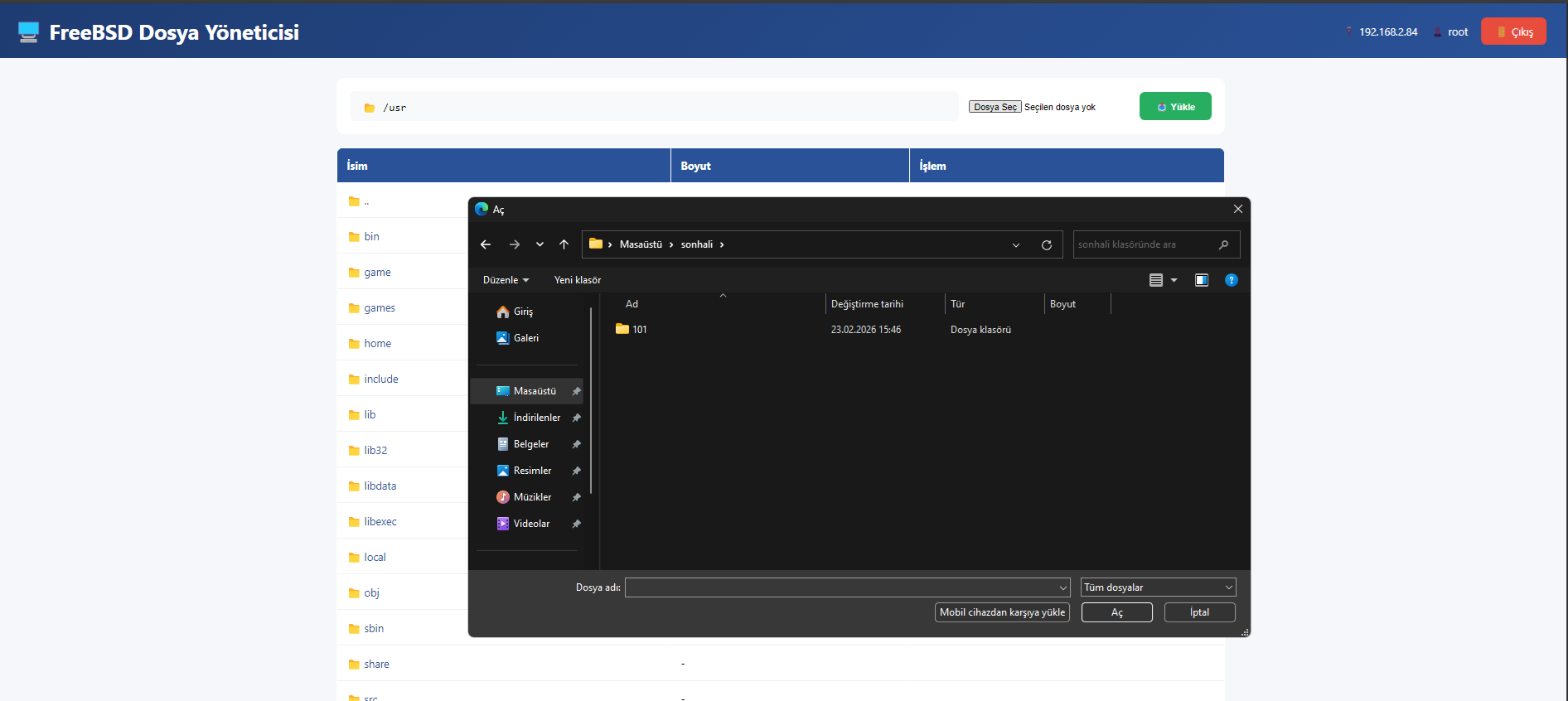This screenshot has height=701, width=1568.
Task: Click the Aç button
Action: tap(1117, 612)
